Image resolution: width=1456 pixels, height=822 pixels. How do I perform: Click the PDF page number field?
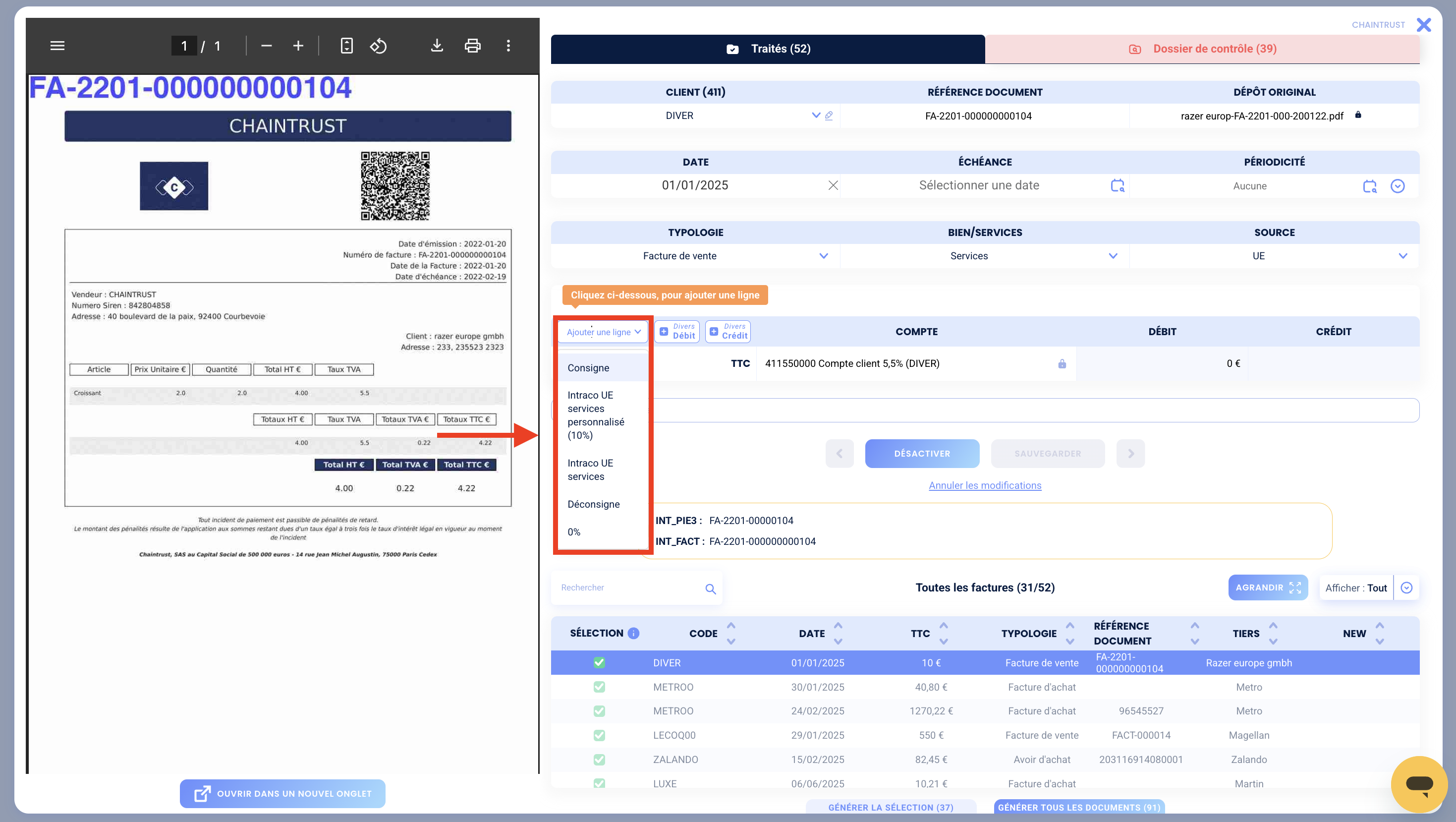pos(184,46)
